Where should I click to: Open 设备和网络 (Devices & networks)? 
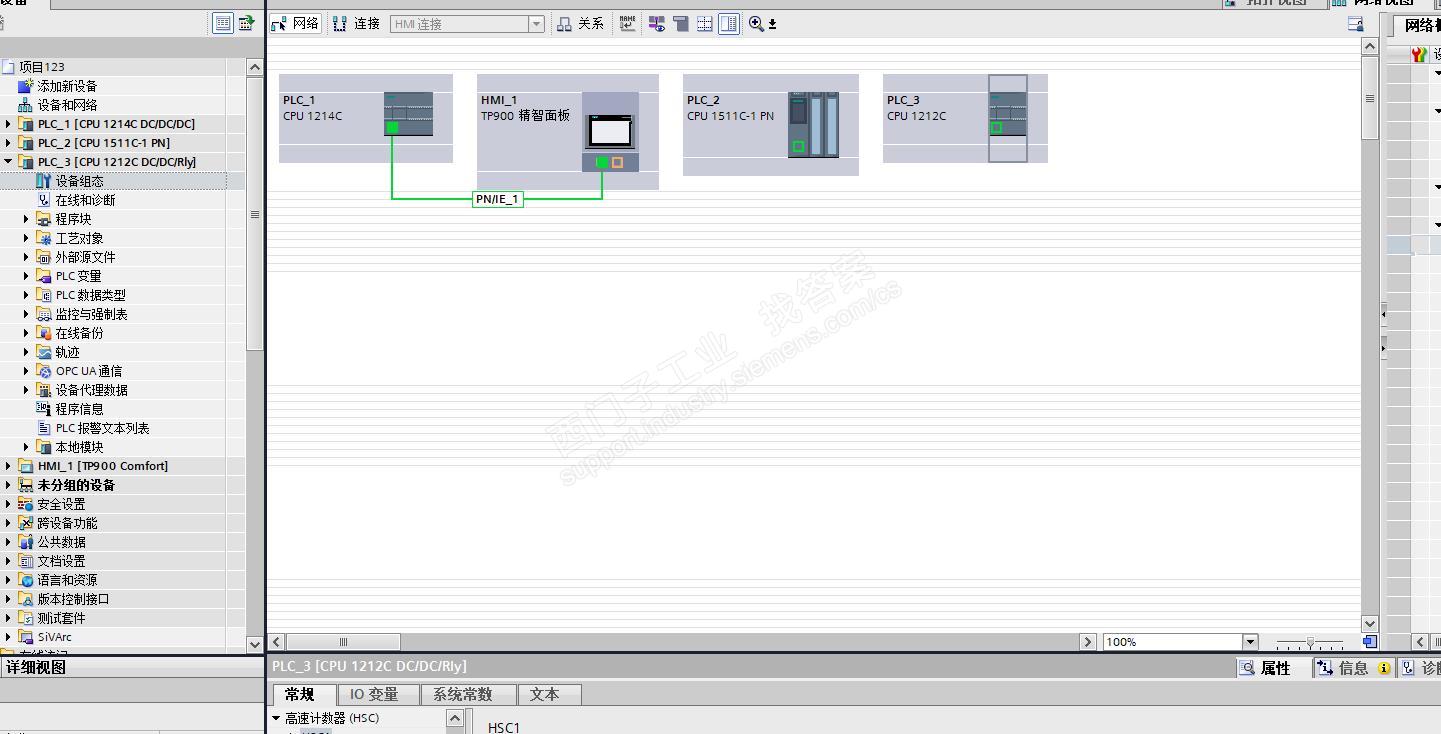[67, 105]
